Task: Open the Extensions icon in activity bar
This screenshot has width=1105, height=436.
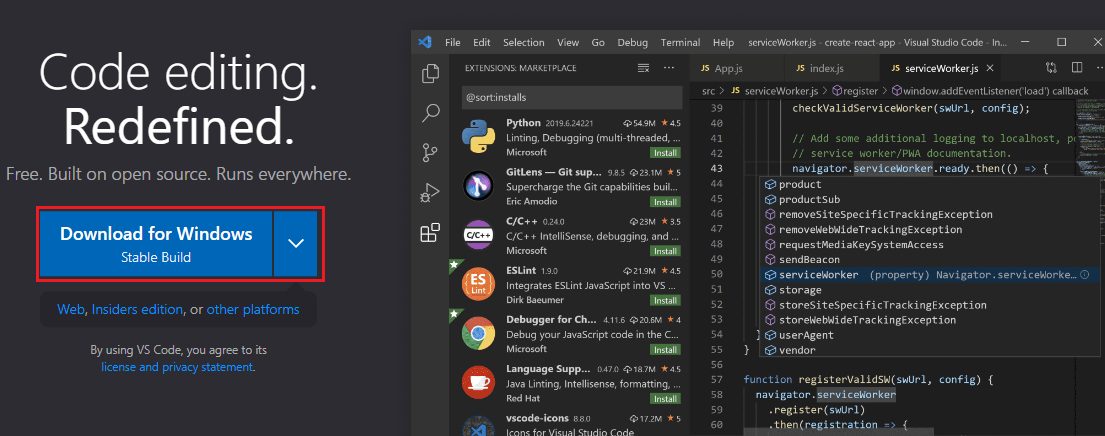Action: click(x=430, y=232)
